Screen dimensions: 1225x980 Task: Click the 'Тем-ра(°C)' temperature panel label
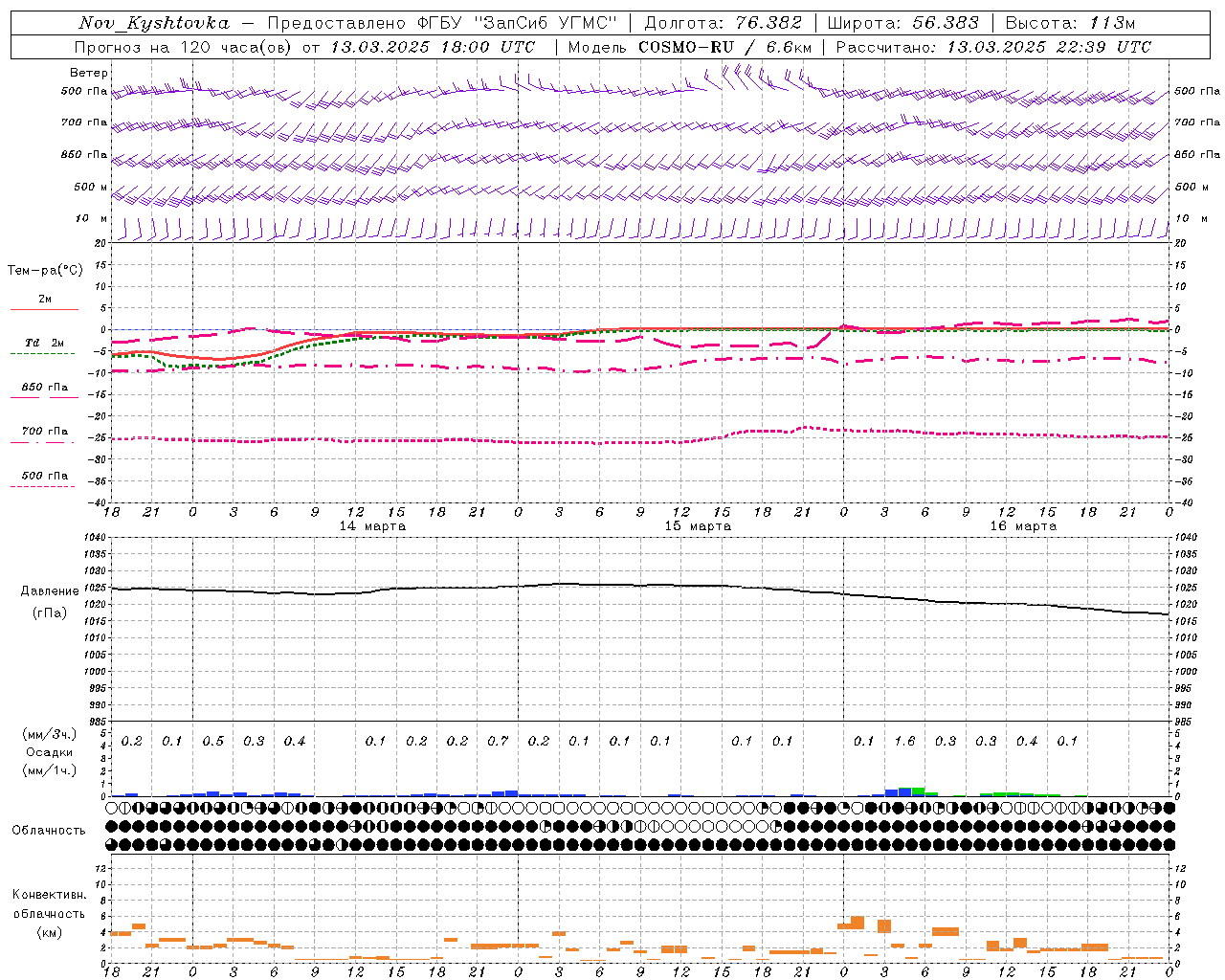tap(45, 271)
